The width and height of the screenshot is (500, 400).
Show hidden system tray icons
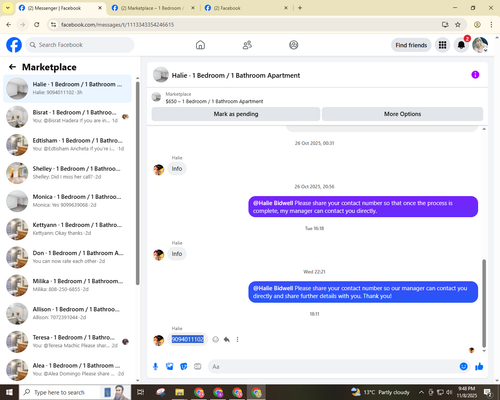tap(421, 392)
